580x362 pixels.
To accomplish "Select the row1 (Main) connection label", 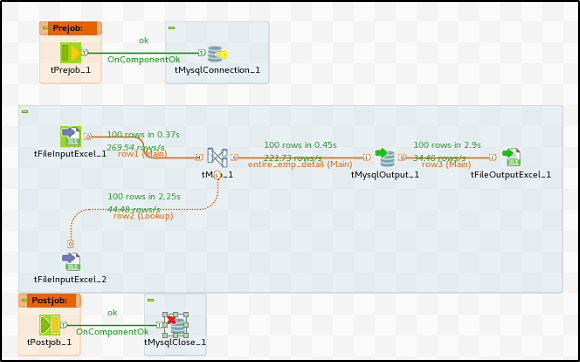I will (142, 154).
